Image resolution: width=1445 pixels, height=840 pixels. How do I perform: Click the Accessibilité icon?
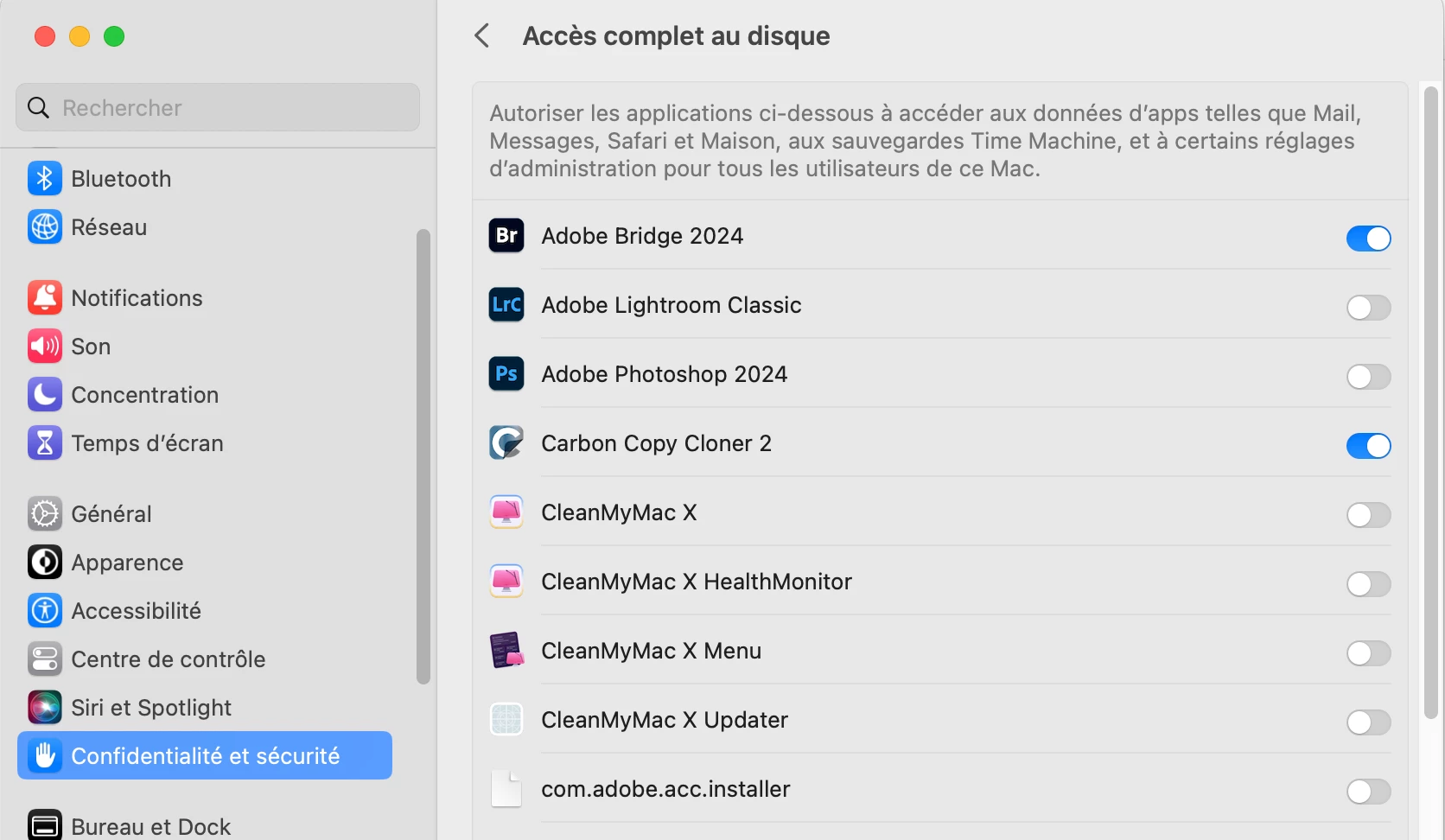point(45,611)
